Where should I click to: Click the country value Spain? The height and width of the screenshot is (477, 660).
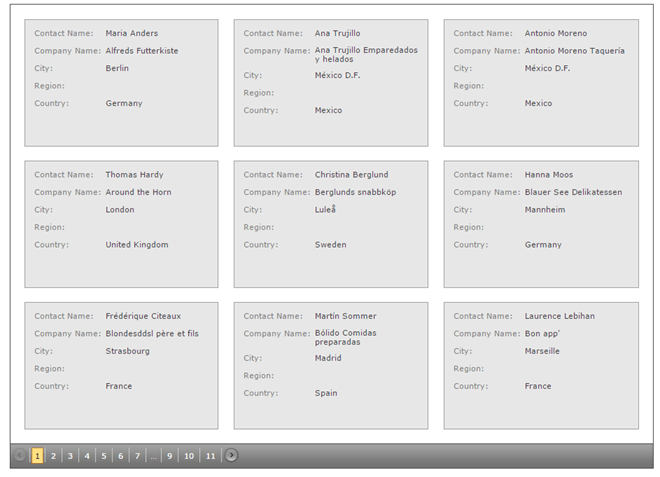click(326, 393)
